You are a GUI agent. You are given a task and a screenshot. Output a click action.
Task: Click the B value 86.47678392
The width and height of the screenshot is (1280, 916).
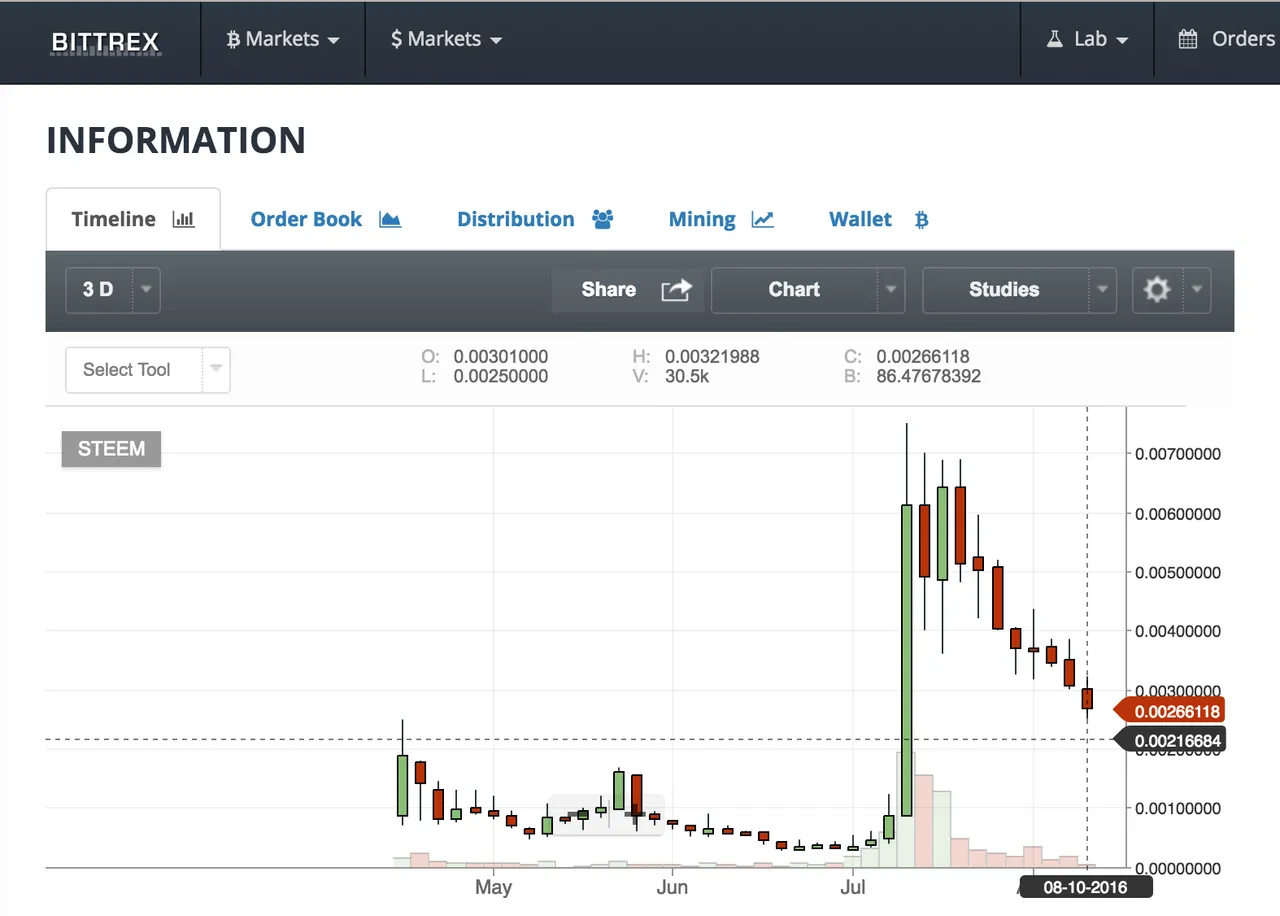[929, 377]
